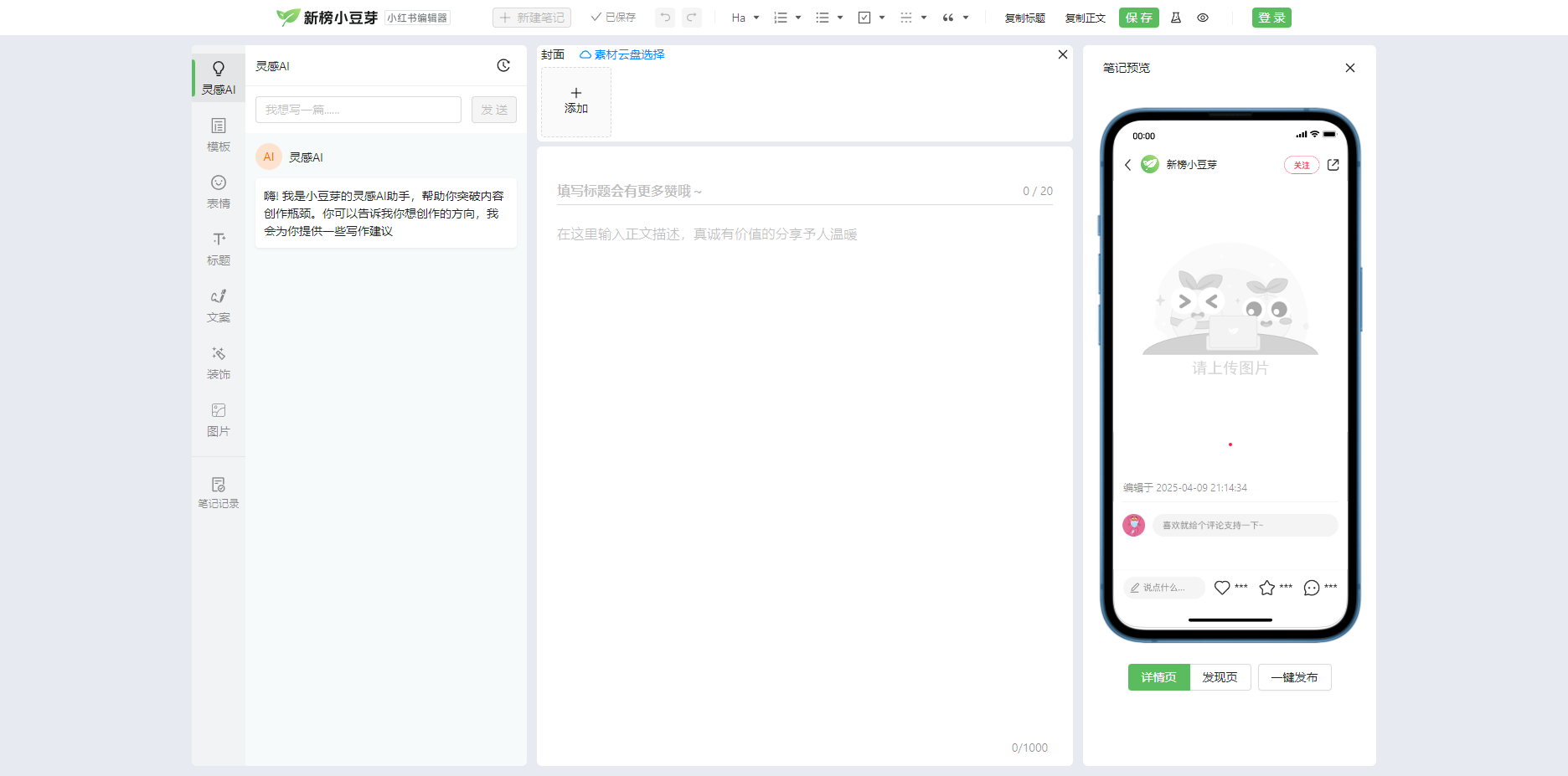Expand numbered list style dropdown arrow
1568x776 pixels.
coord(798,18)
